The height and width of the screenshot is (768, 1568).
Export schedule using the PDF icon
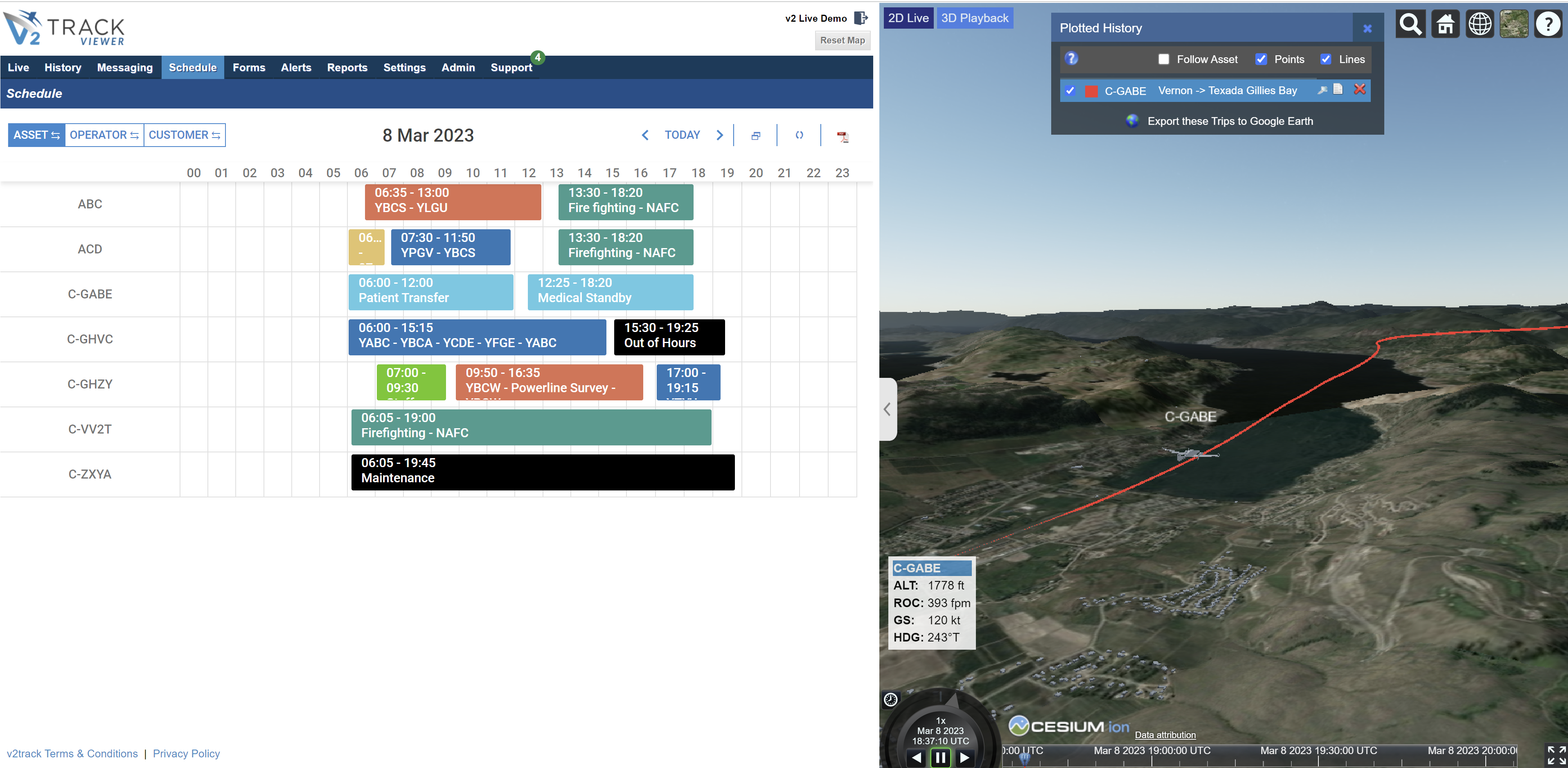(843, 136)
